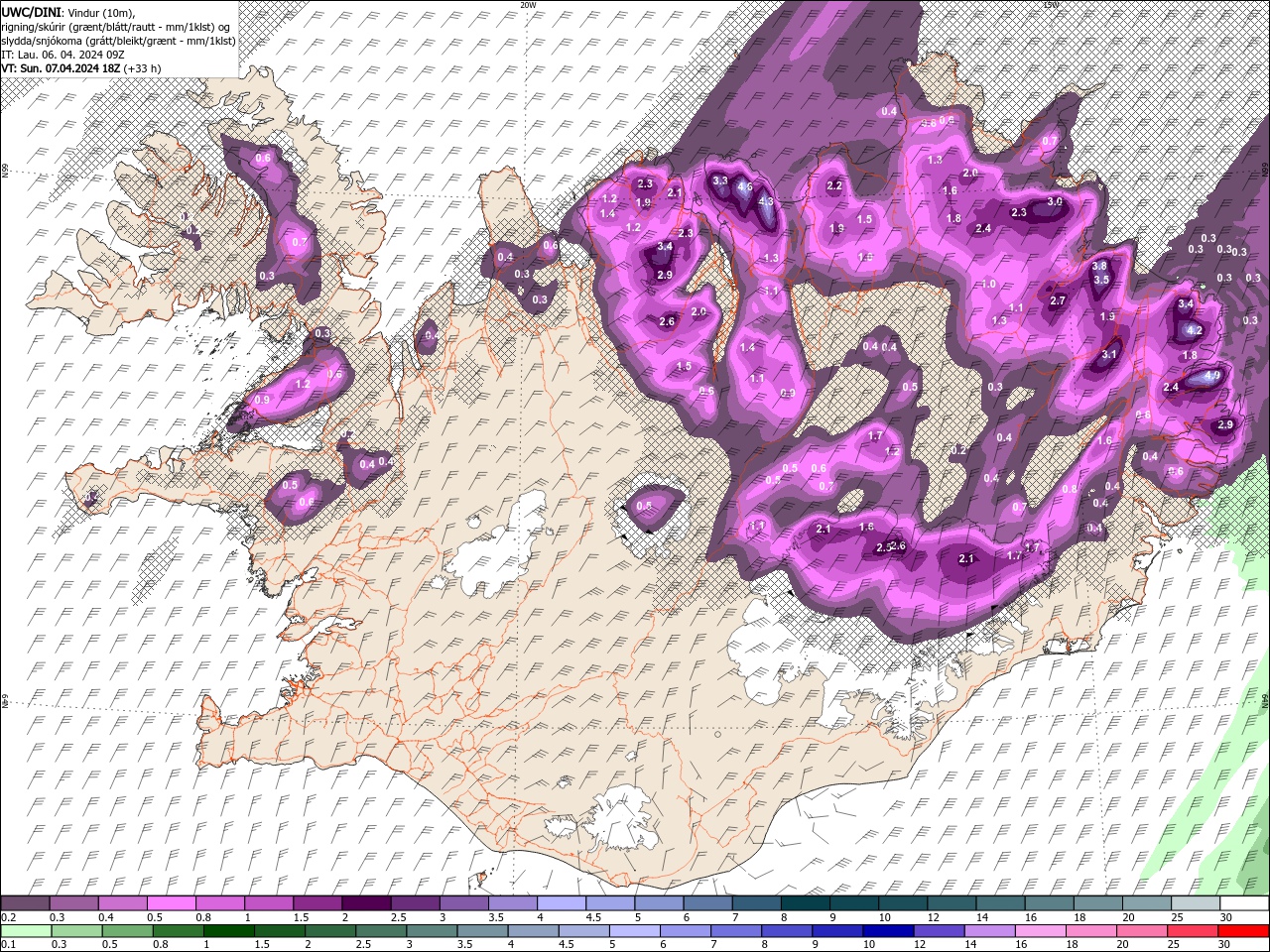Viewport: 1270px width, 952px height.
Task: Click the '0.2' label on the upper legend
Action: 8,917
